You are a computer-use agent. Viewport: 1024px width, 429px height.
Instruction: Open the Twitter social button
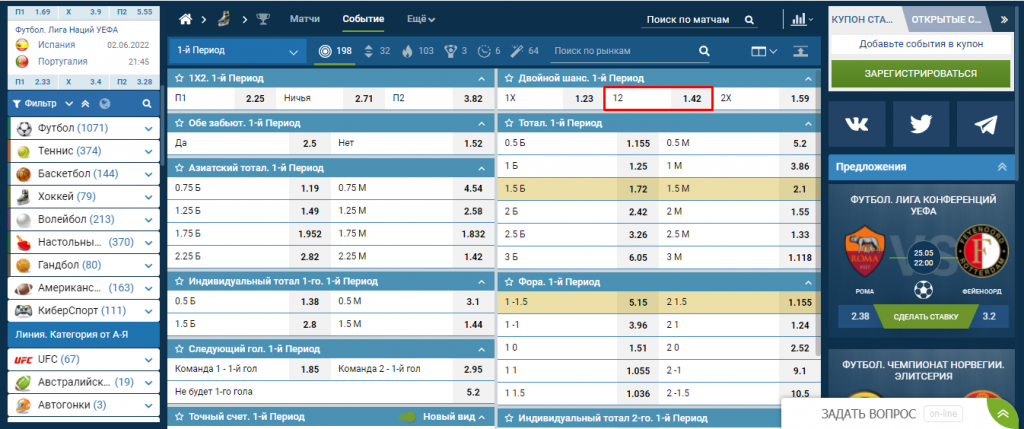921,124
